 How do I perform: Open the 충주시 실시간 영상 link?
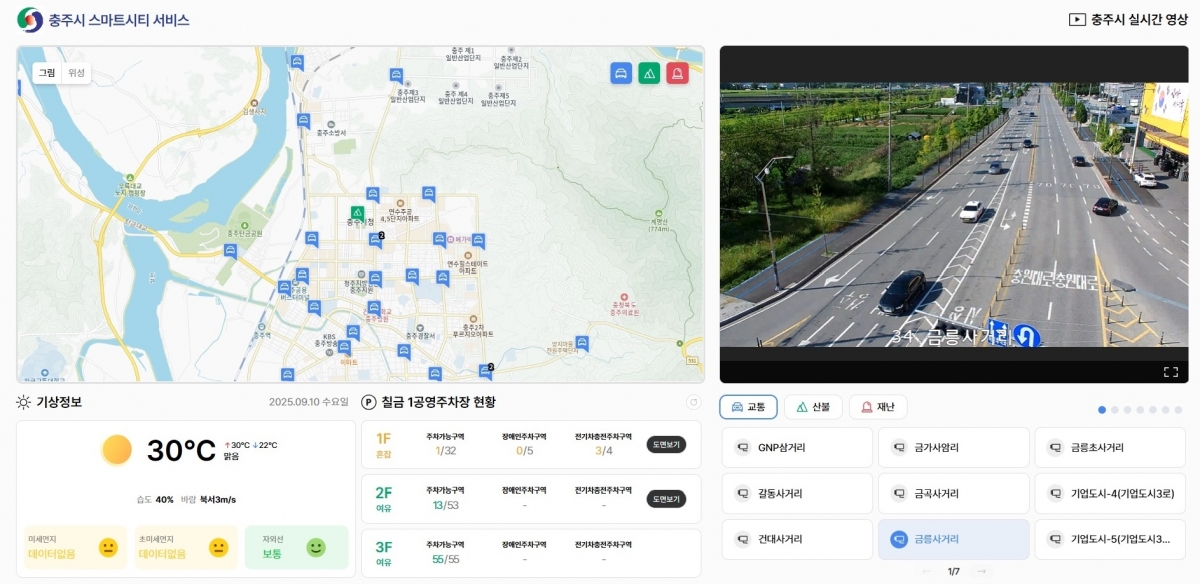pyautogui.click(x=1128, y=20)
